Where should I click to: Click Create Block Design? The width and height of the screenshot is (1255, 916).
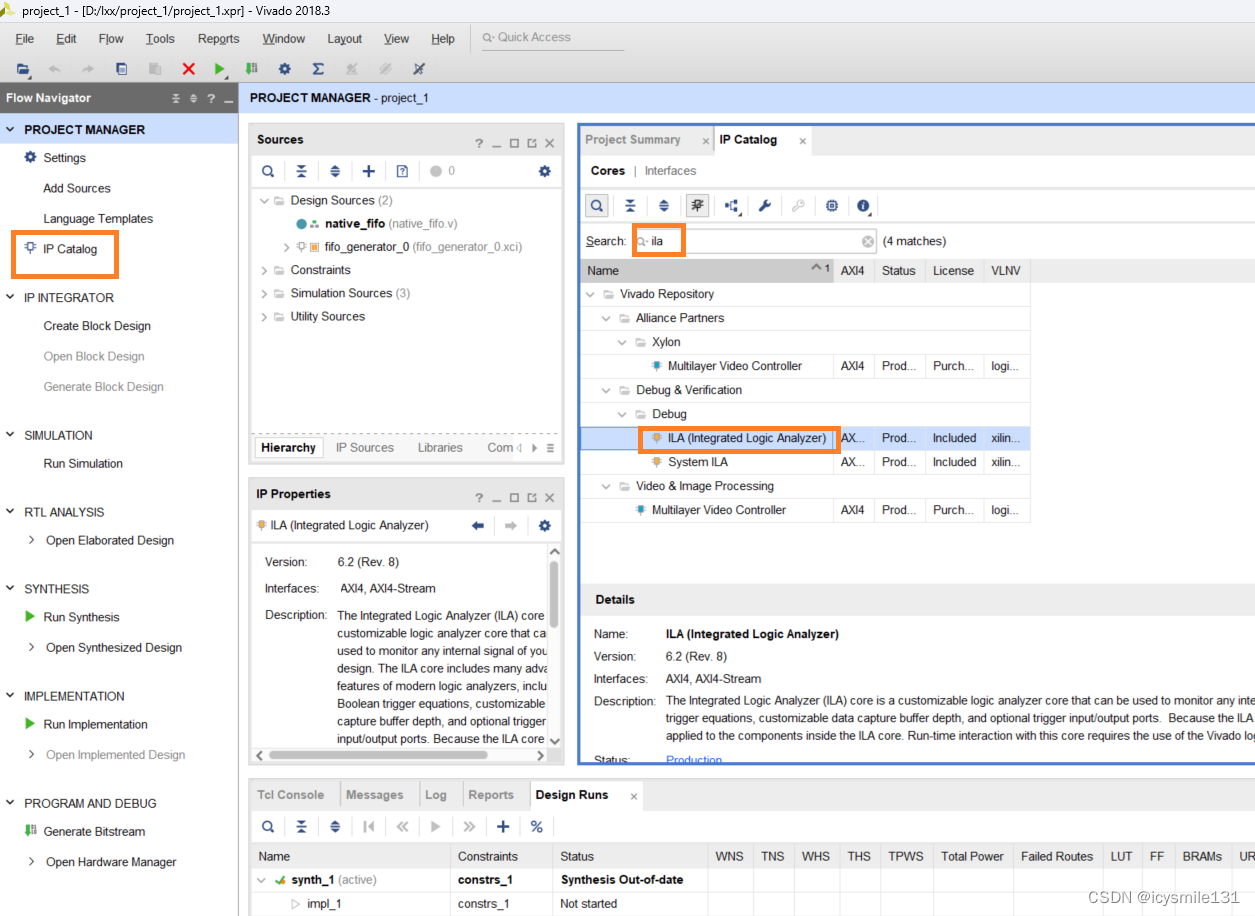pos(97,326)
